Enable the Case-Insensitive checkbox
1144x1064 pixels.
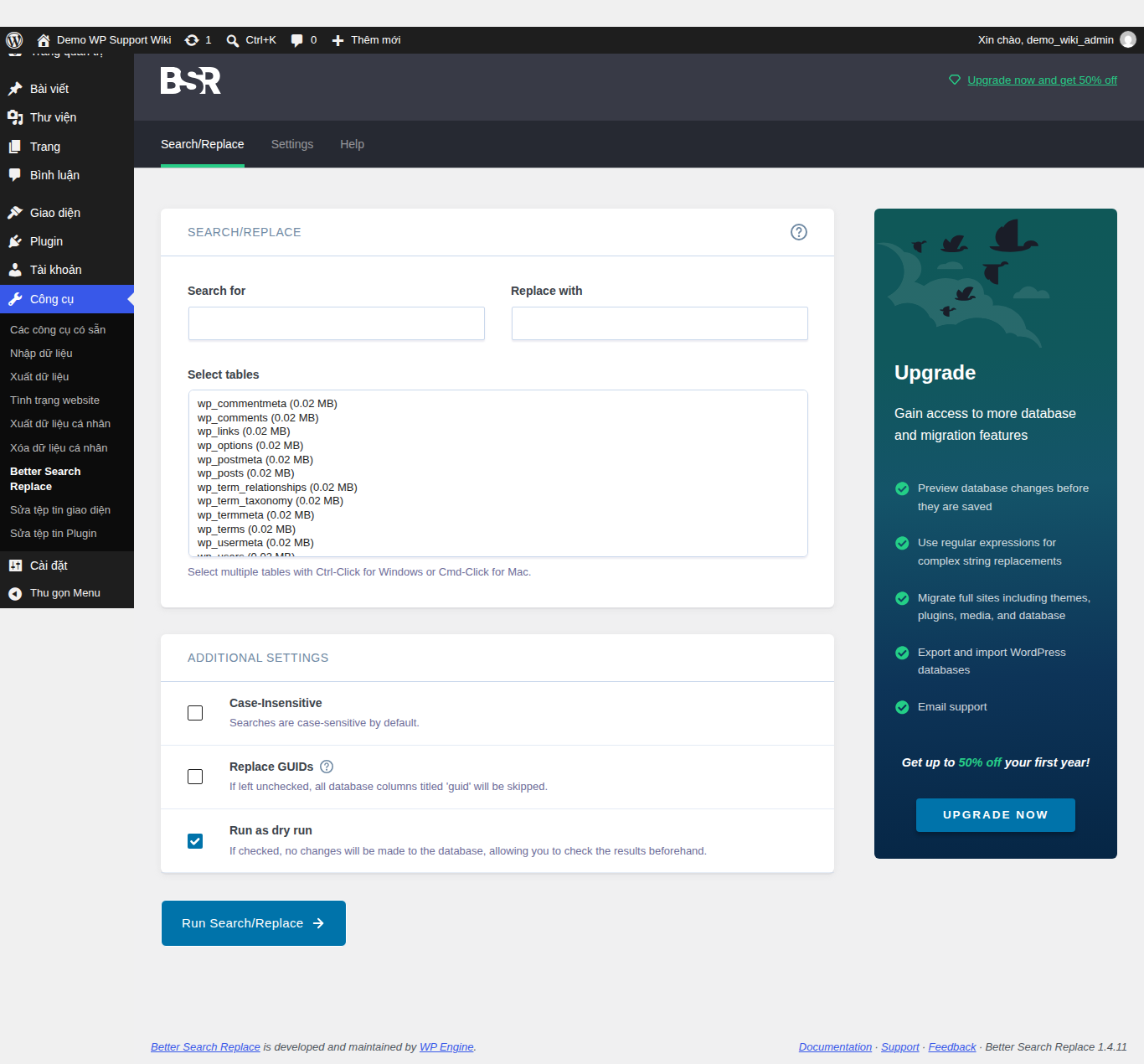click(x=195, y=713)
